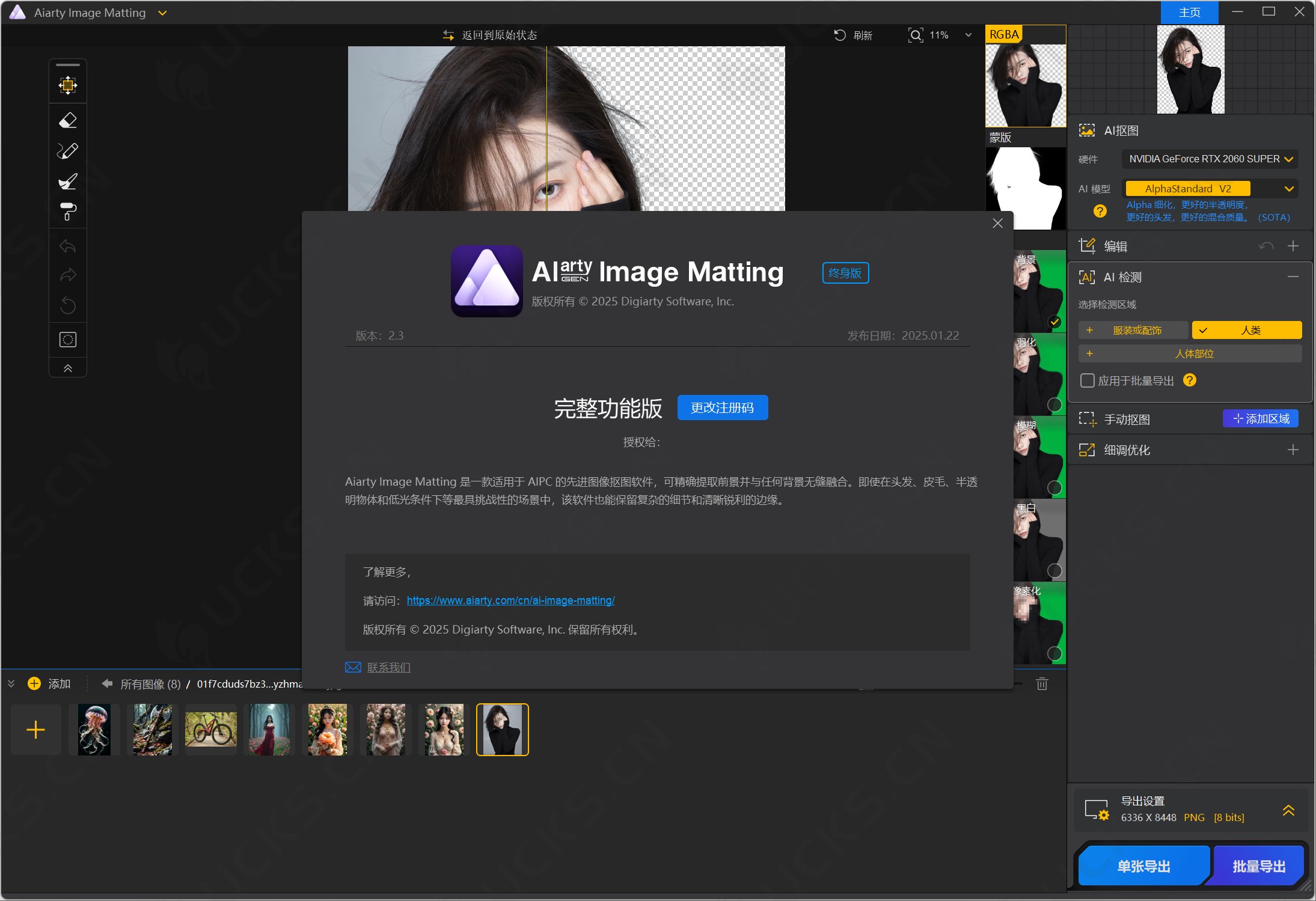This screenshot has width=1316, height=901.
Task: Toggle the 服装或配饰 detection area
Action: click(1133, 330)
